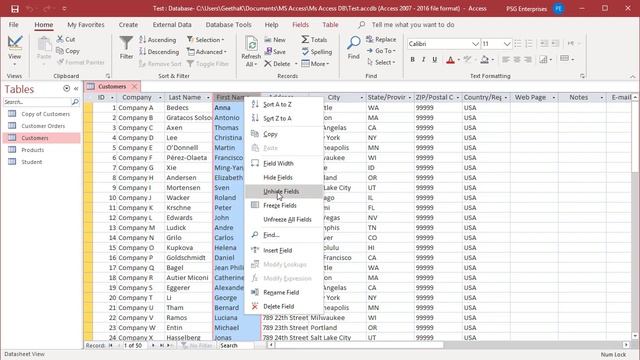Choose Sort Z to A in context menu
Viewport: 640px width, 360px height.
[283, 118]
